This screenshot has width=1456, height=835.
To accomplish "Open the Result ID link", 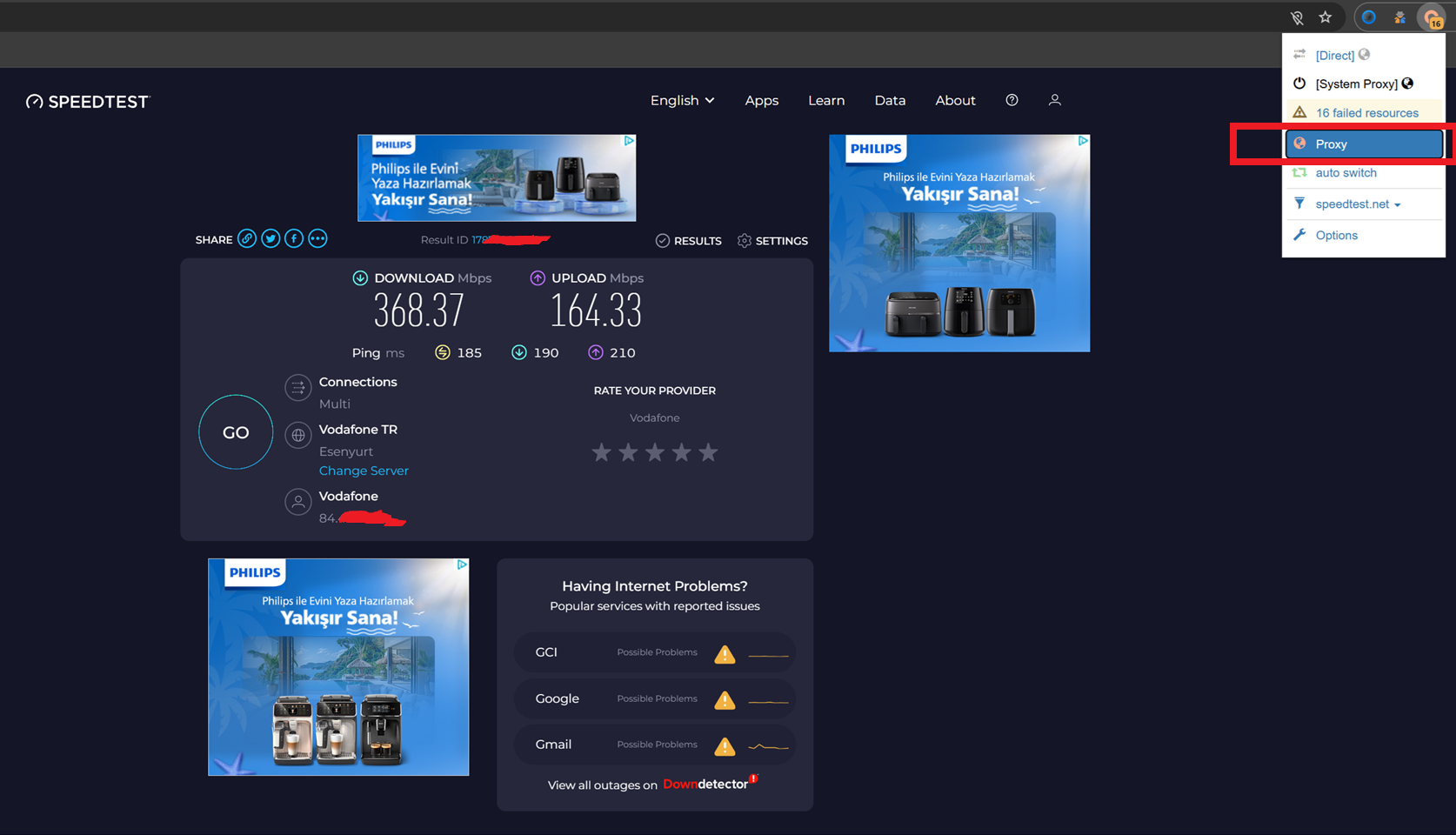I will (x=511, y=240).
